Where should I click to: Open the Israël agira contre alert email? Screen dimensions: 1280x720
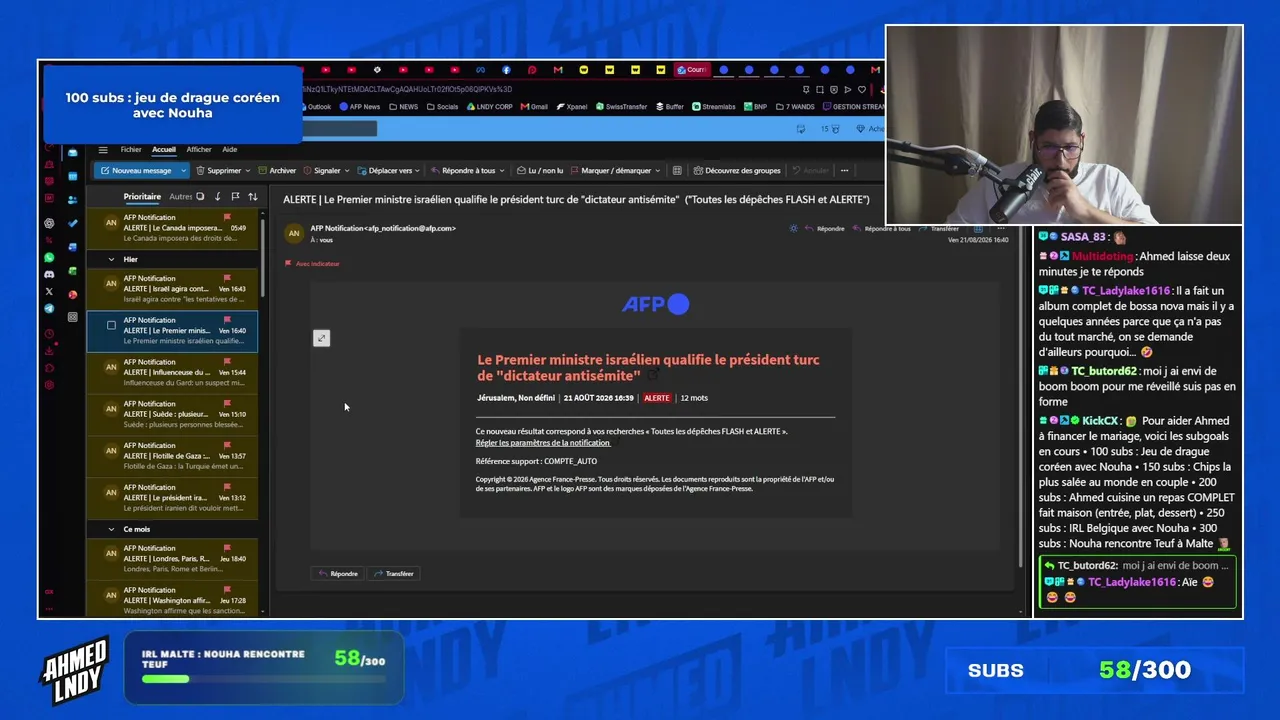tap(172, 289)
